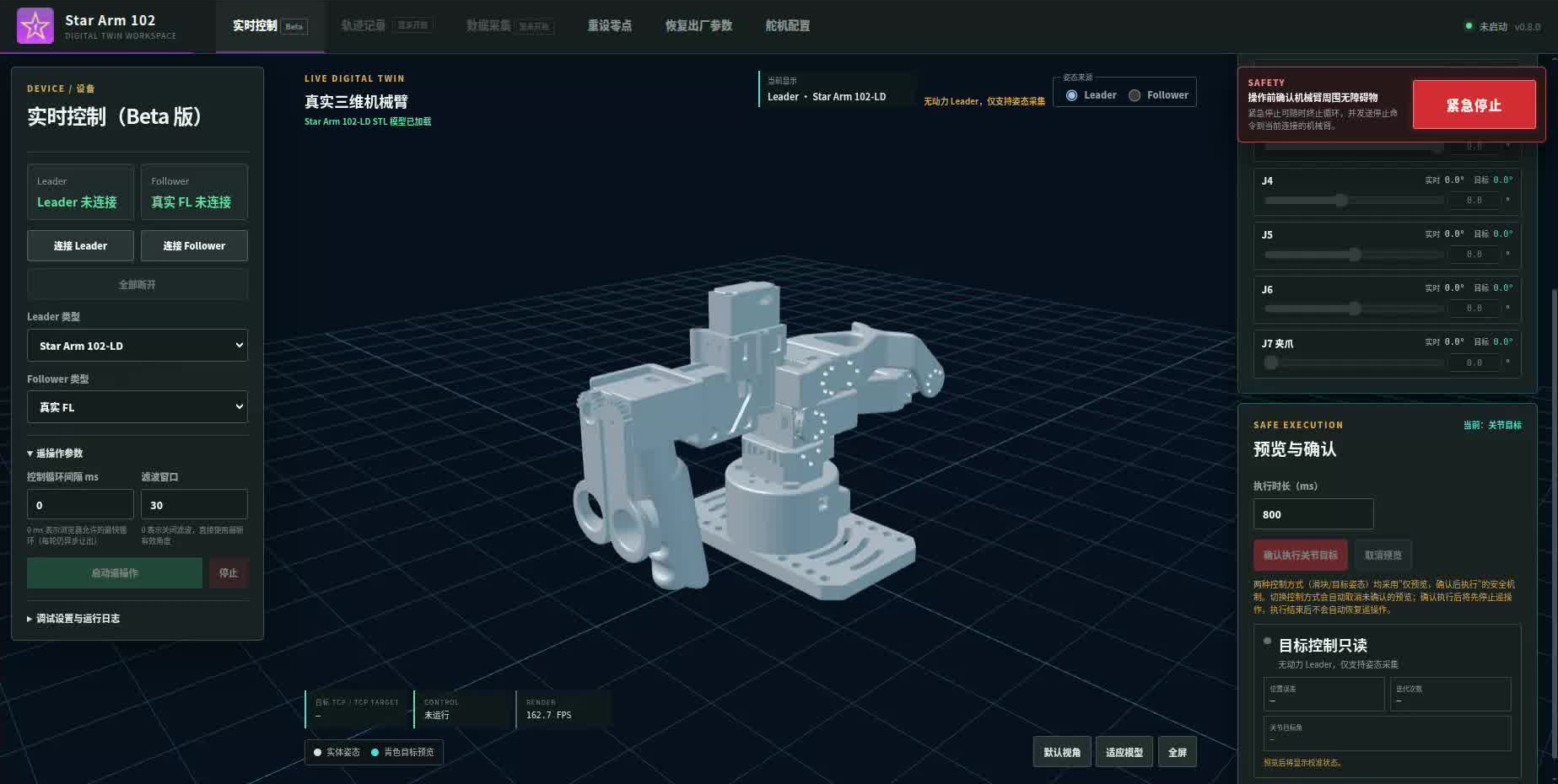Click the 默认视角 view button

coord(1062,752)
